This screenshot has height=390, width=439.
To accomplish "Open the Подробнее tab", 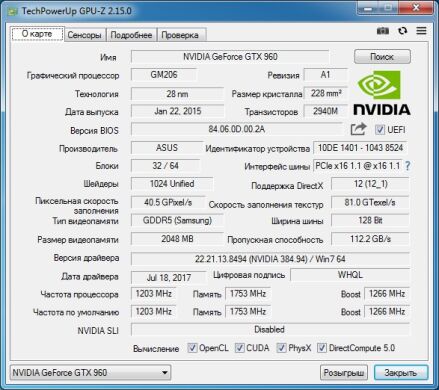I will 131,35.
